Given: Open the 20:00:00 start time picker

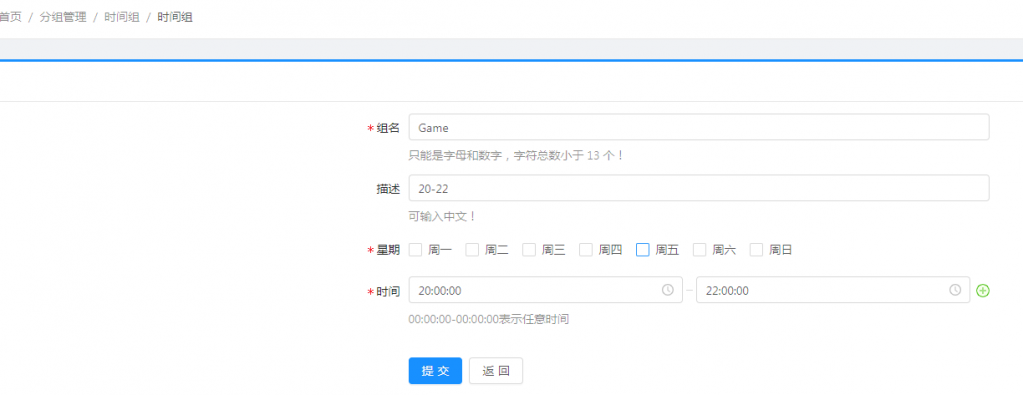Looking at the screenshot, I should click(x=545, y=290).
